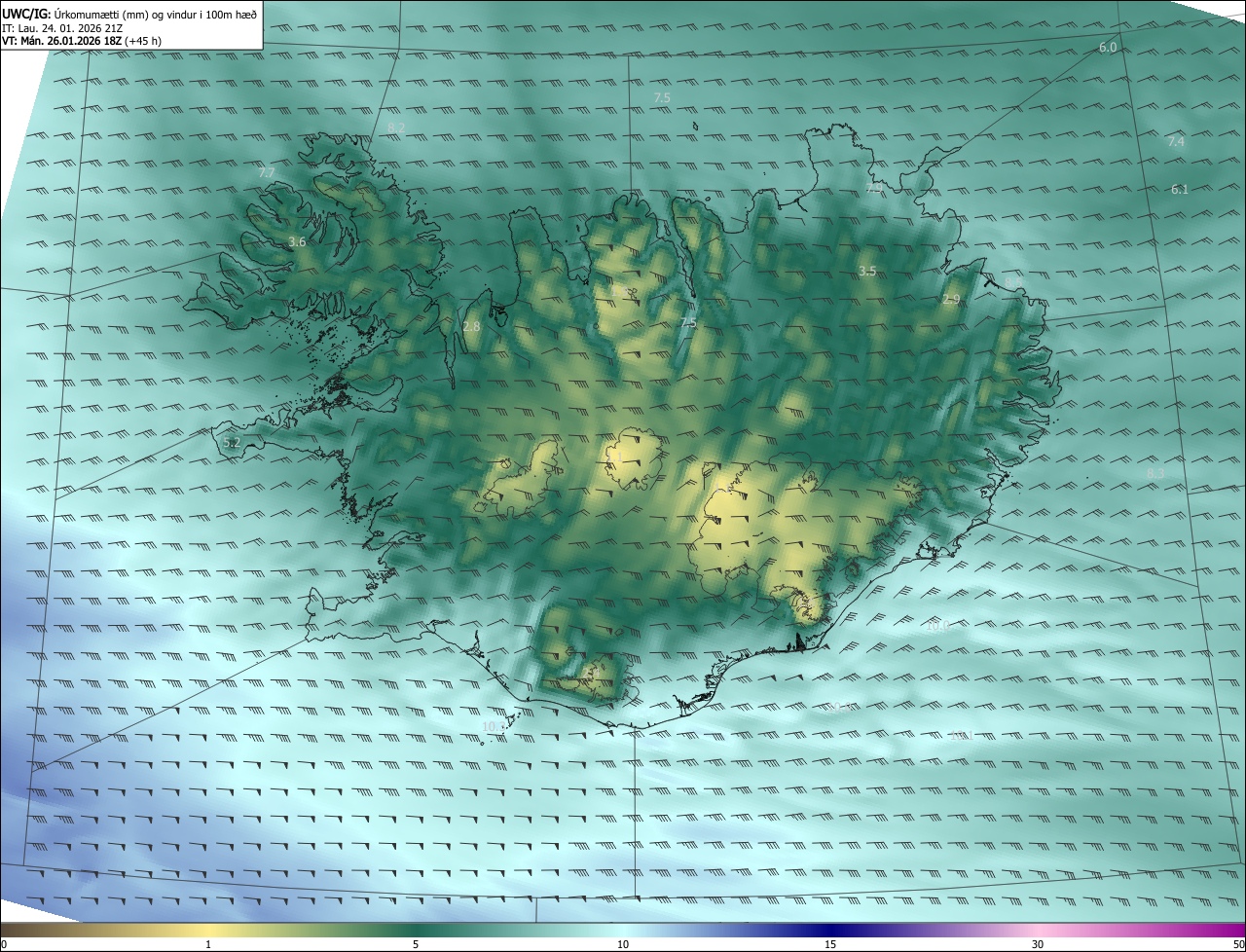Click the 0 tick on the color scale
Viewport: 1246px width, 952px height.
coord(4,944)
